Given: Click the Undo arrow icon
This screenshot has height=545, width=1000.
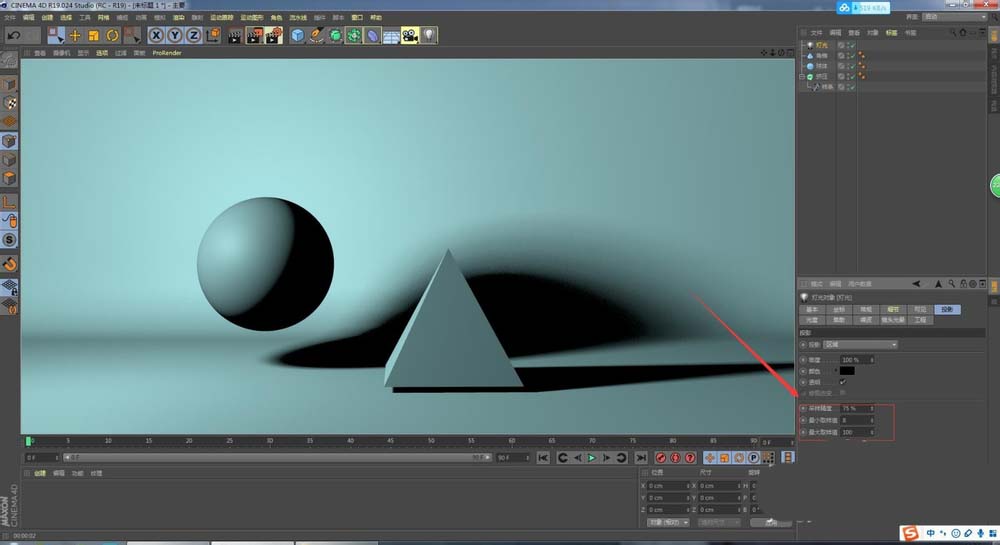Looking at the screenshot, I should pos(14,36).
